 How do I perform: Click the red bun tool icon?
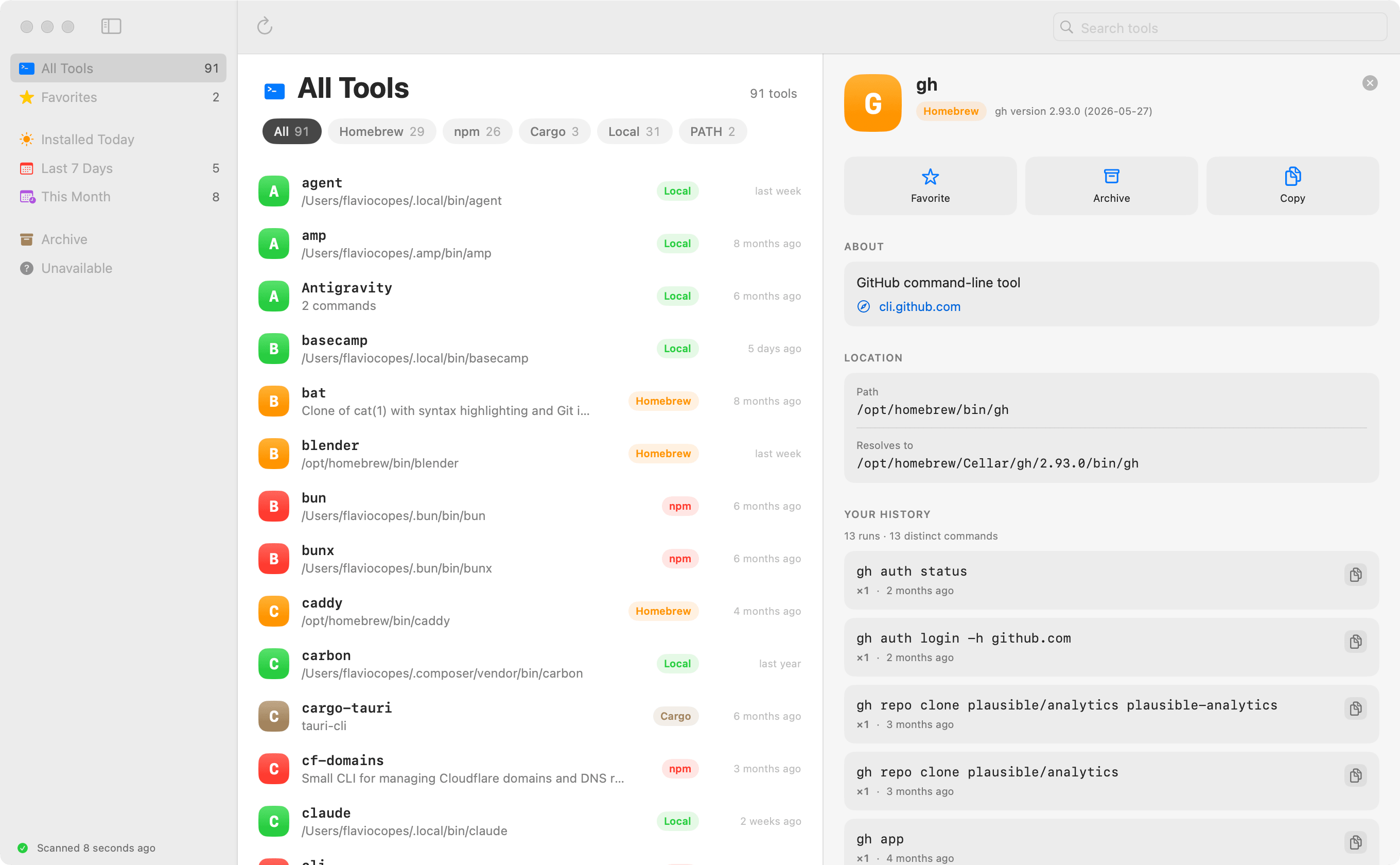[x=274, y=506]
